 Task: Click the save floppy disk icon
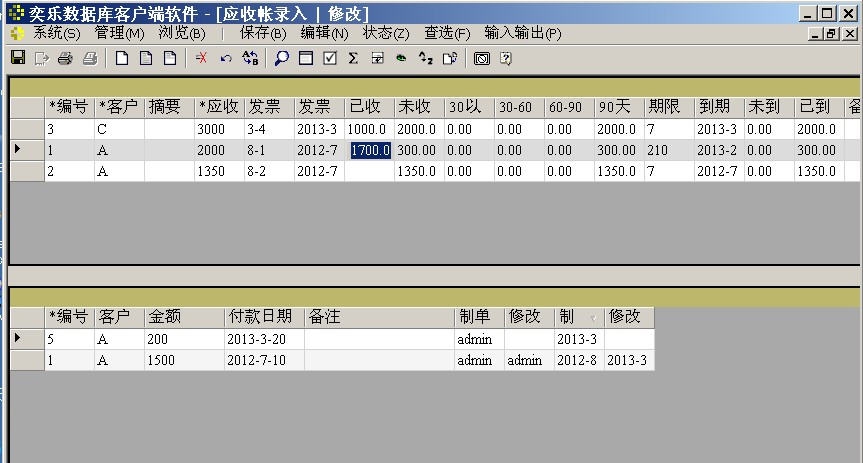[18, 58]
